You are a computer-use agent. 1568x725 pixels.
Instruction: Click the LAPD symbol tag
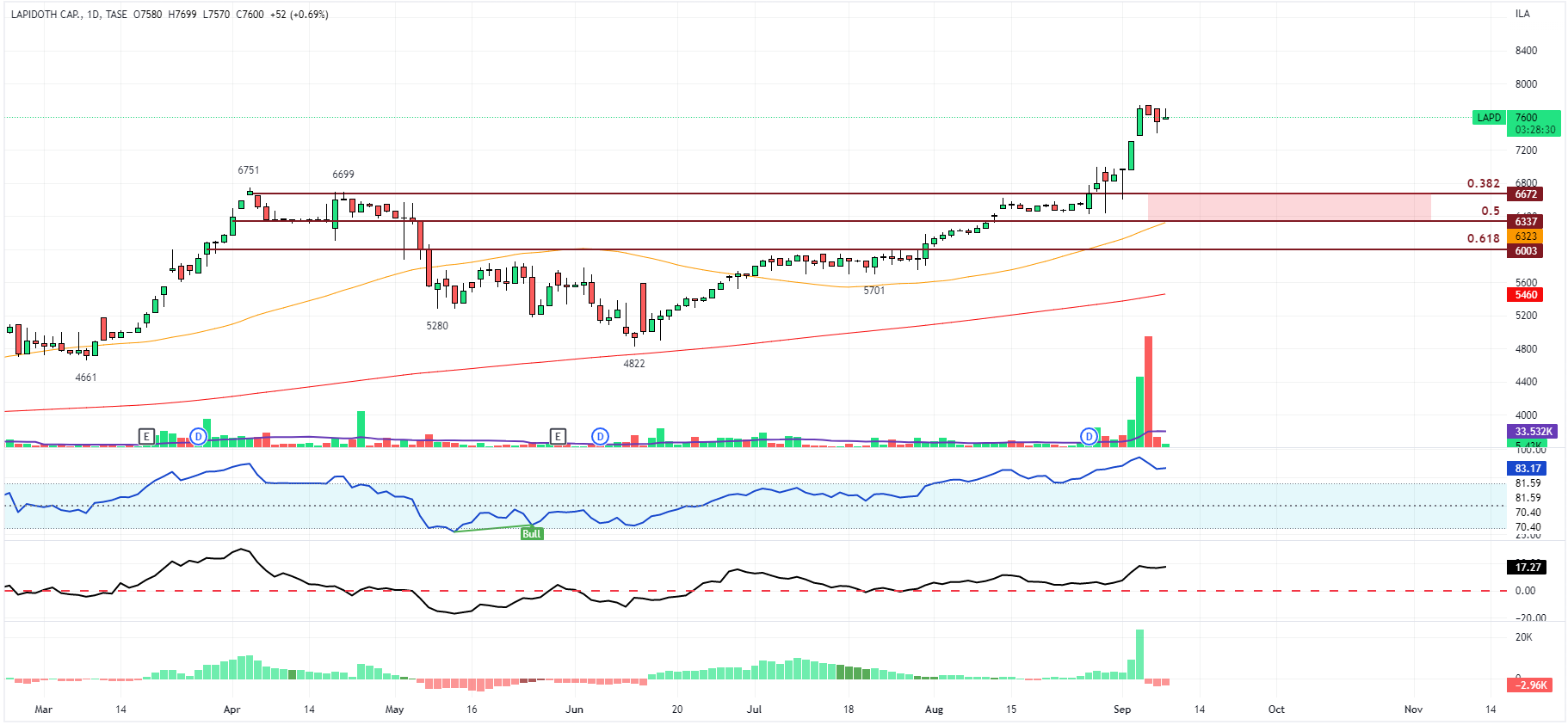pos(1489,118)
